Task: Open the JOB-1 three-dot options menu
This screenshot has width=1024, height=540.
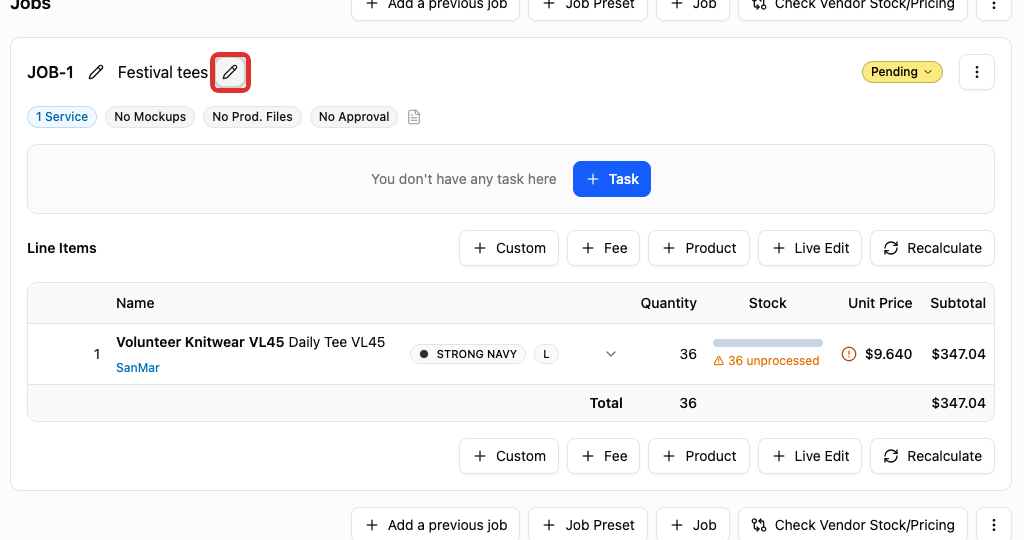Action: click(x=976, y=72)
